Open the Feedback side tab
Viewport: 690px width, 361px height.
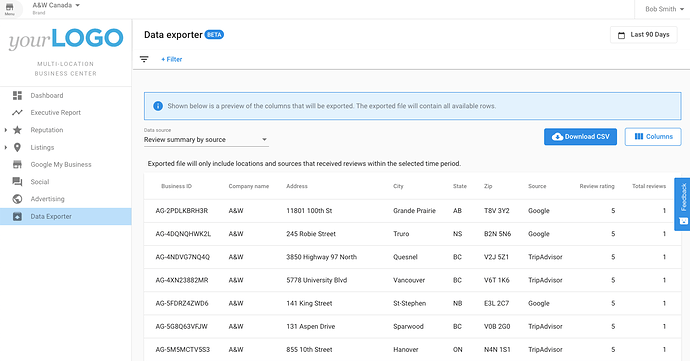tap(682, 204)
